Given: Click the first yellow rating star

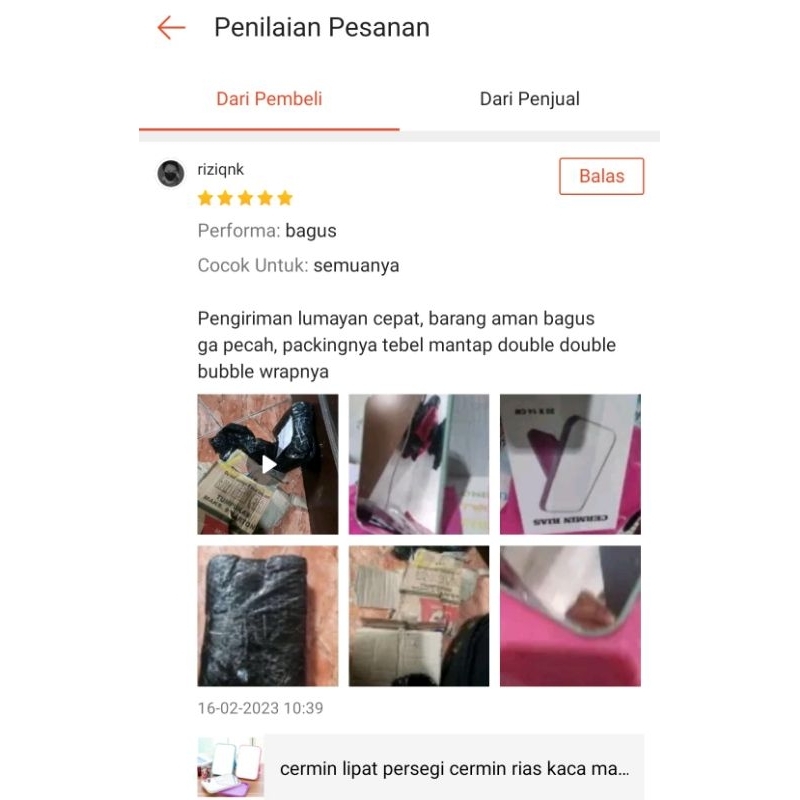Looking at the screenshot, I should [x=205, y=198].
